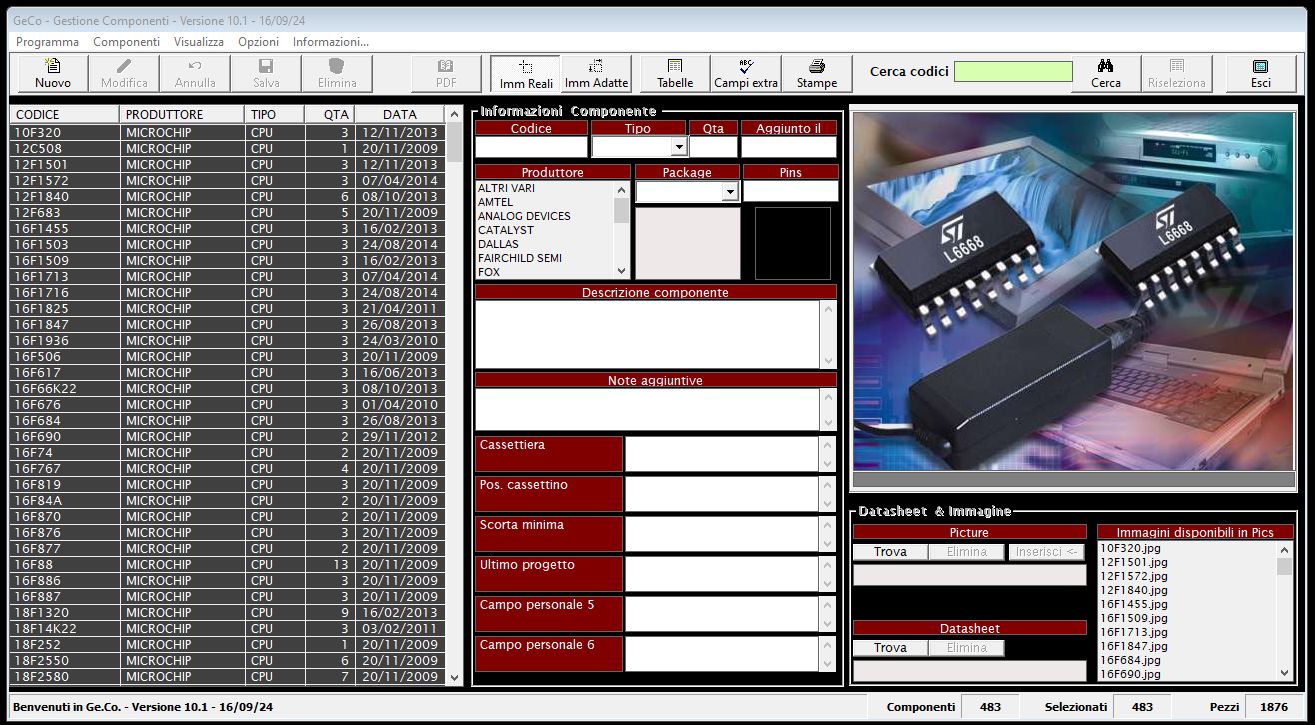This screenshot has width=1315, height=725.
Task: Open the Tabelle tool
Action: tap(675, 73)
